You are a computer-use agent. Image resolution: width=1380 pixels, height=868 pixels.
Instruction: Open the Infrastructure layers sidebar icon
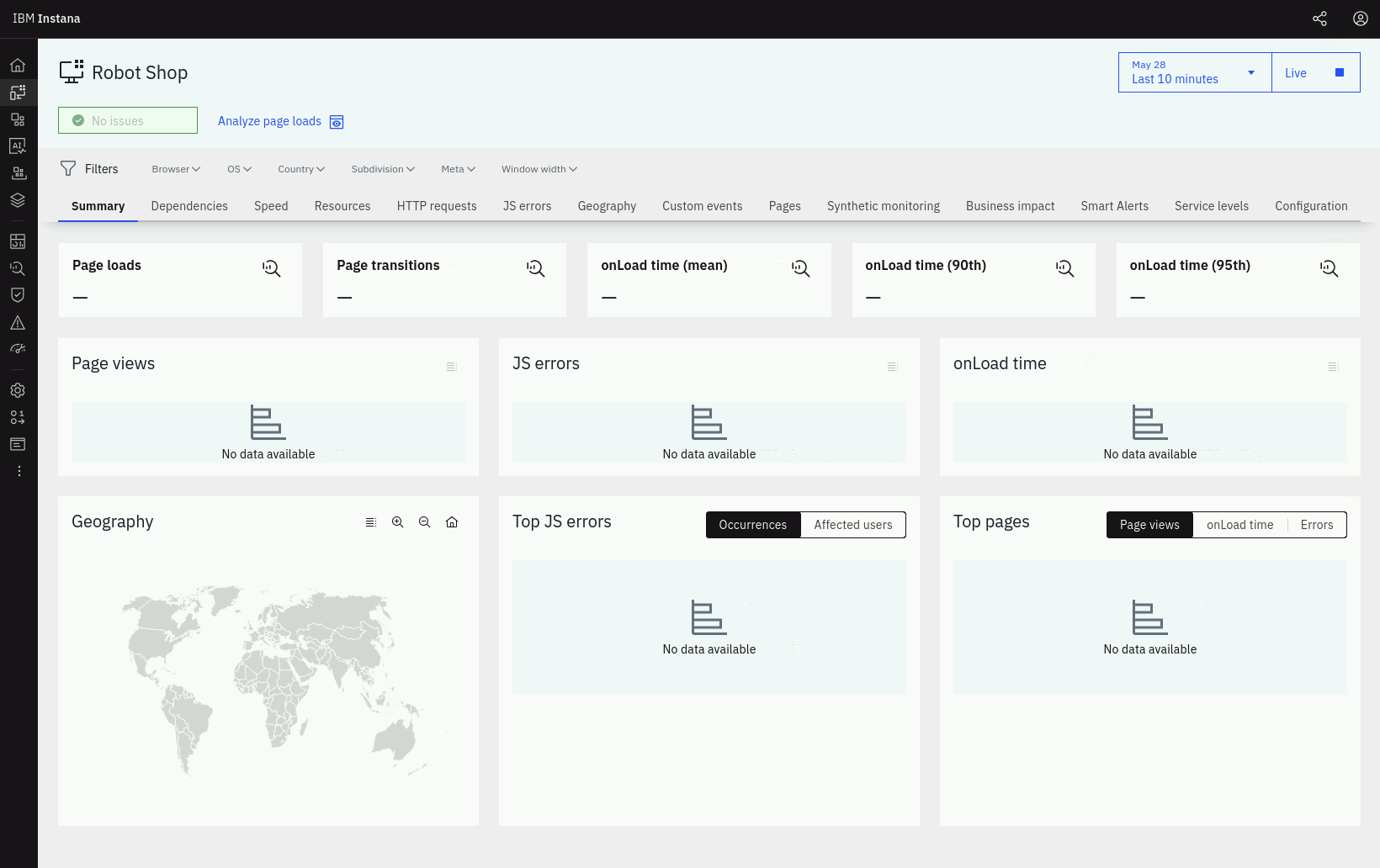coord(18,200)
